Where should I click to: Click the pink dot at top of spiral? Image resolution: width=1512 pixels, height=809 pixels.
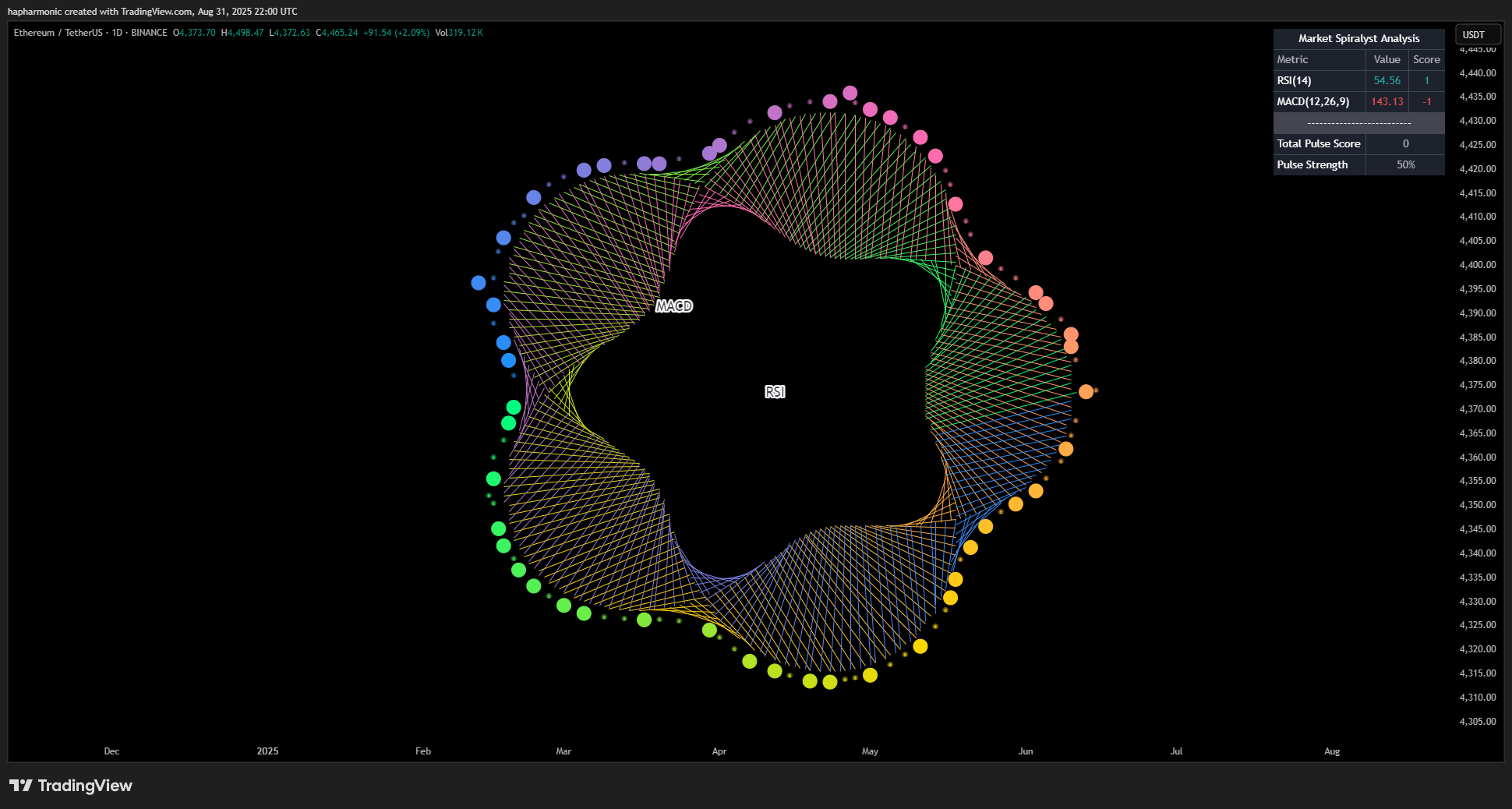coord(850,93)
